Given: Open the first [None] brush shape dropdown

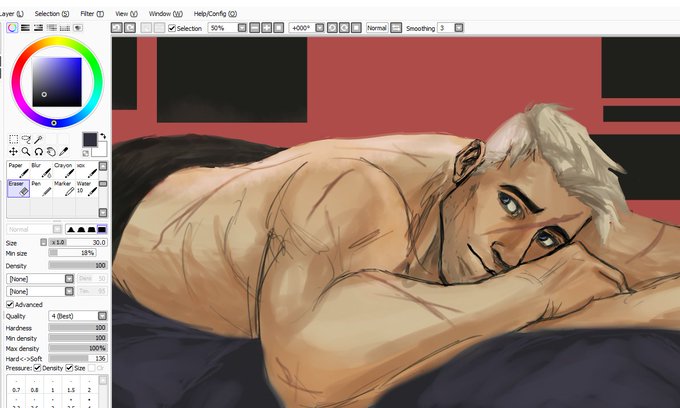Looking at the screenshot, I should coord(69,278).
